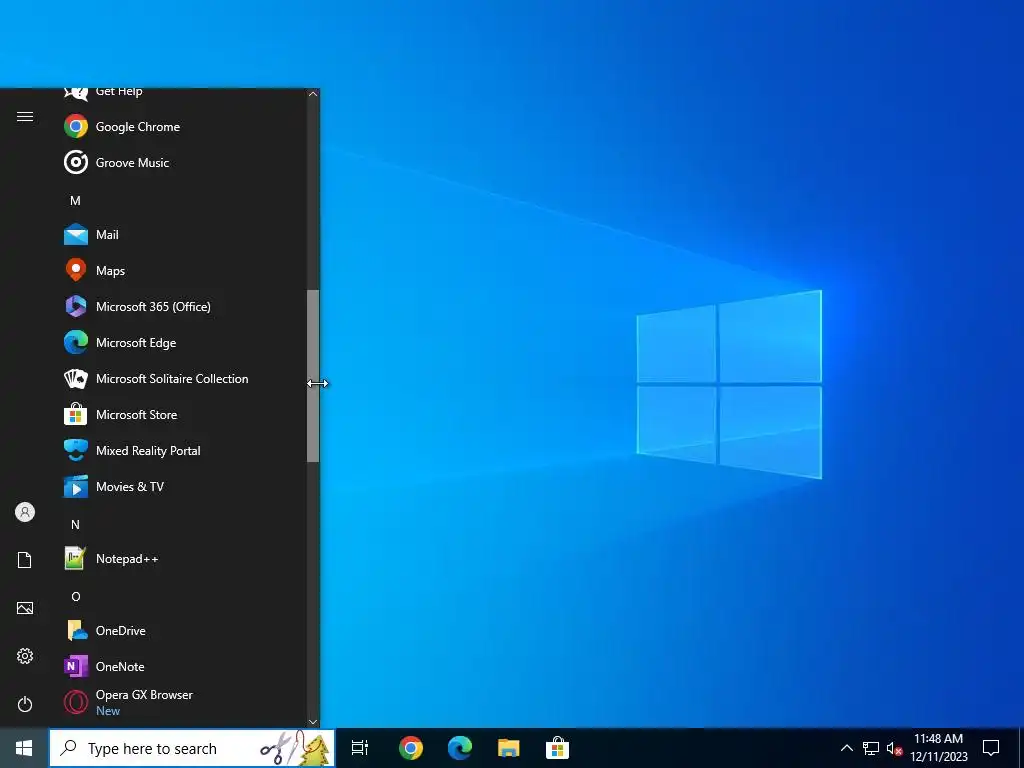This screenshot has height=768, width=1024.
Task: Focus the taskbar search box
Action: [191, 748]
